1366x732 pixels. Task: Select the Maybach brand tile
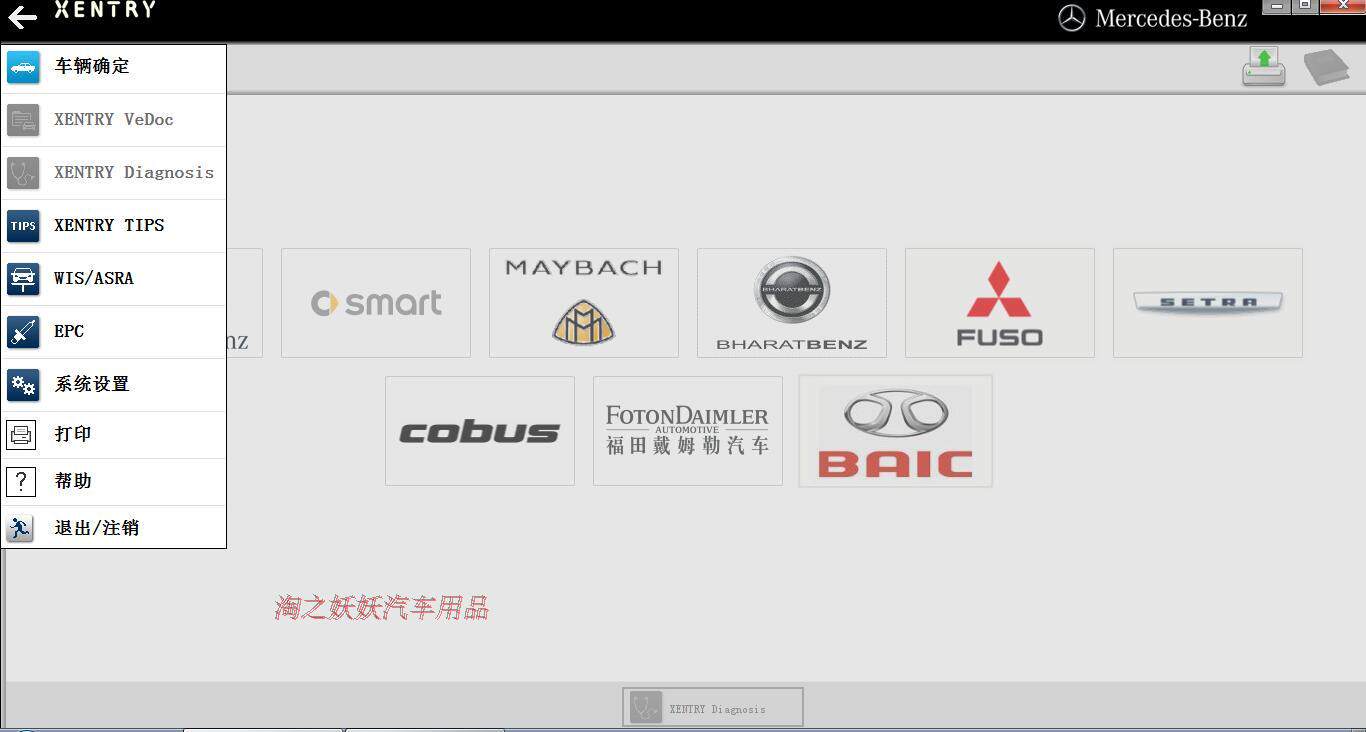coord(584,303)
